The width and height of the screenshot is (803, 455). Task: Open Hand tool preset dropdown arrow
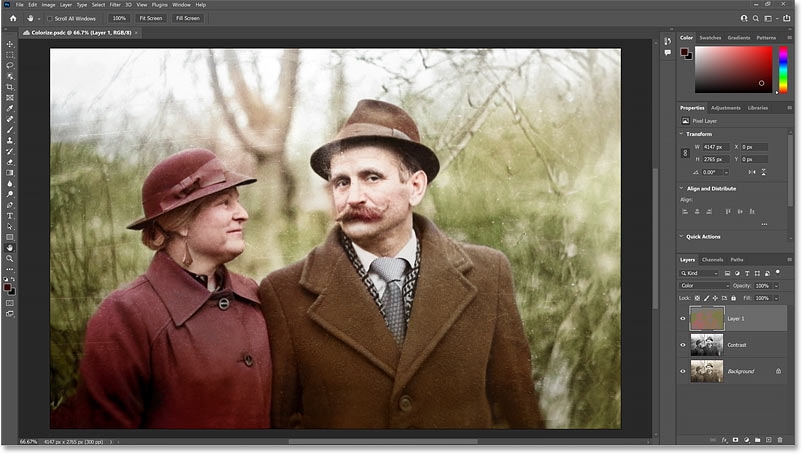click(x=39, y=19)
